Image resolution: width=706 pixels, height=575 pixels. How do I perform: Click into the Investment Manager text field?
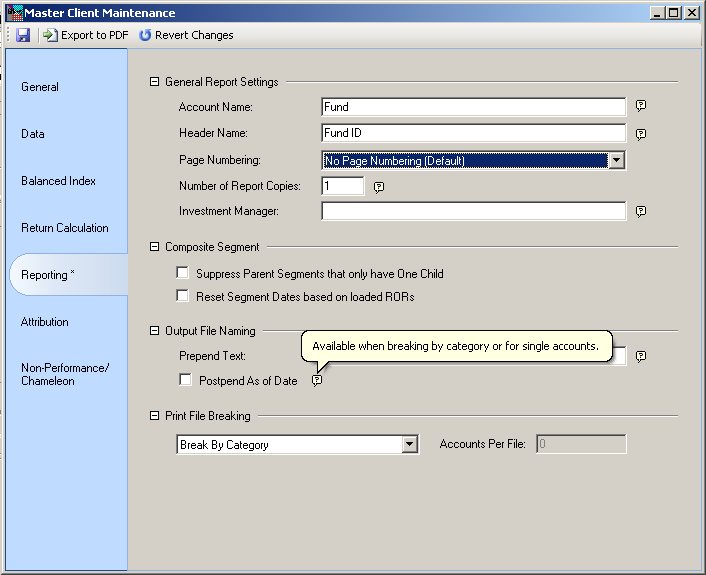click(x=473, y=211)
